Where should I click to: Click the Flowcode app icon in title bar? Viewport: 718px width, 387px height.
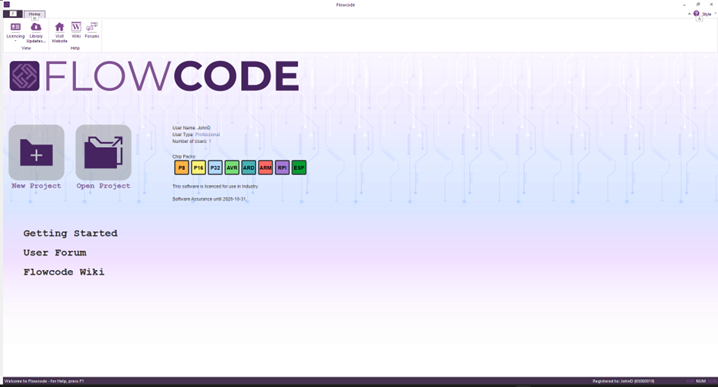6,5
